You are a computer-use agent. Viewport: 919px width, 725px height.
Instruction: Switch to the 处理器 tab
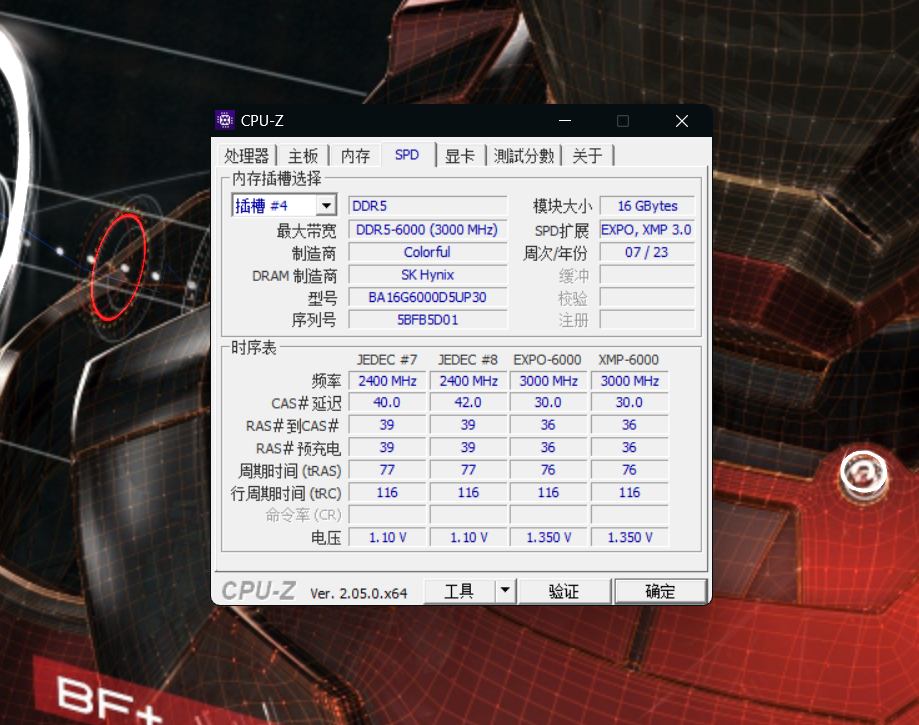247,156
